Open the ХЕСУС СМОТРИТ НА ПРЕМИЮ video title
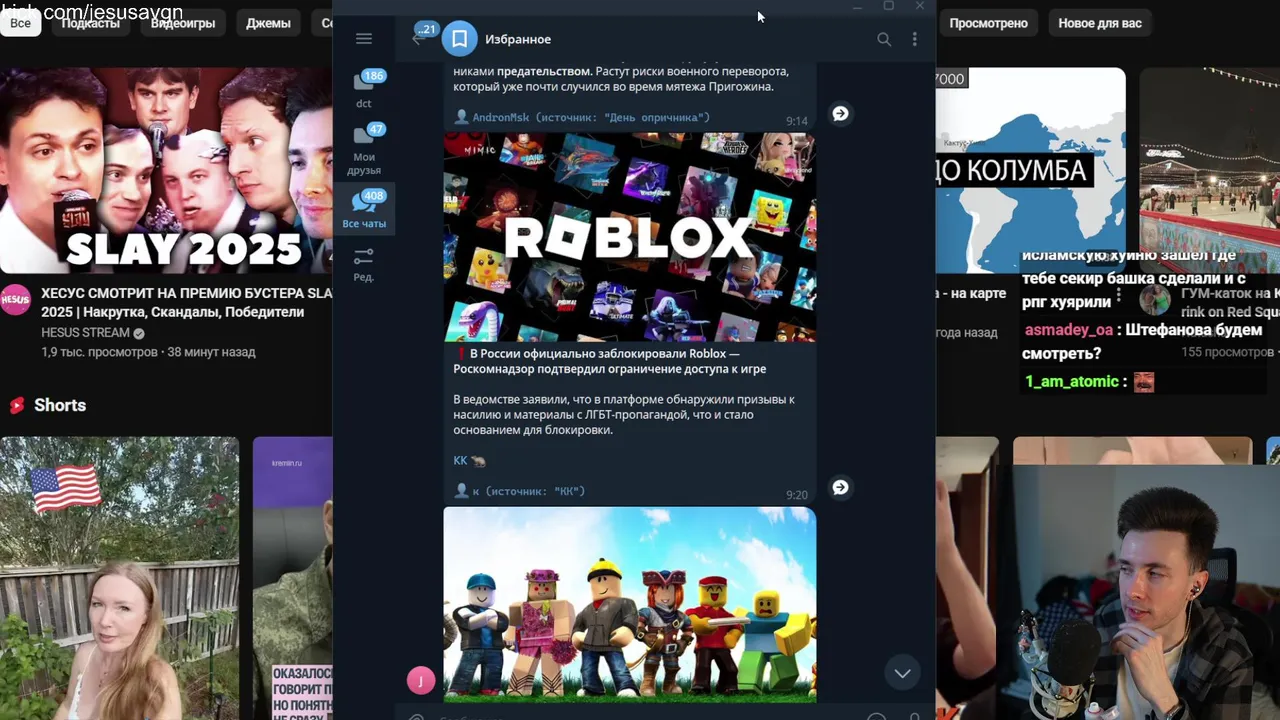The image size is (1280, 720). click(186, 302)
